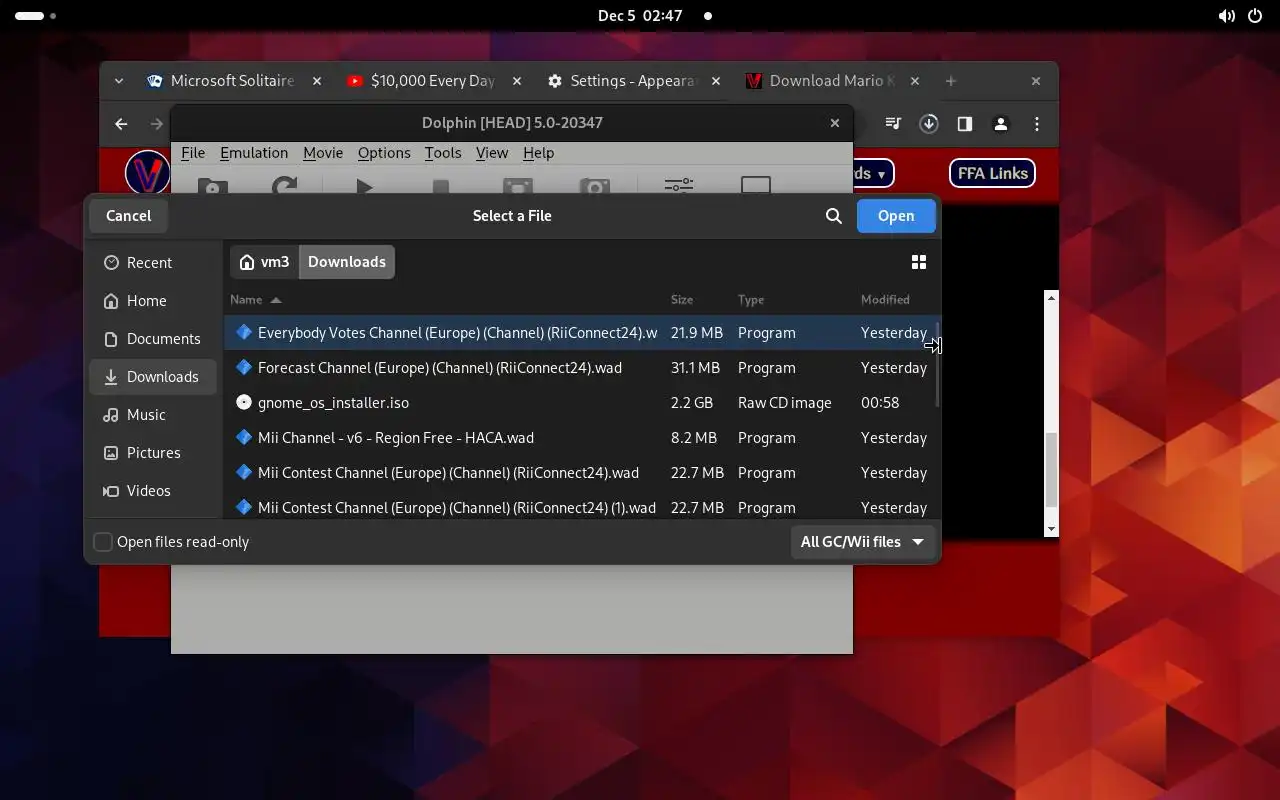Click the blue Open button
Screen dimensions: 1280x800
point(896,216)
